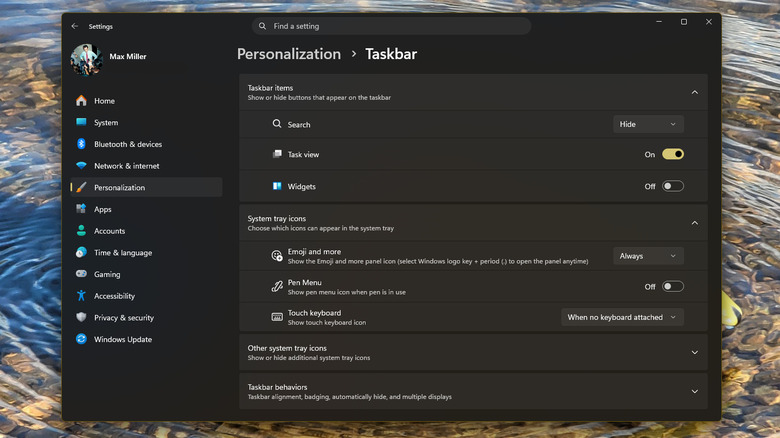
Task: Expand Taskbar behaviors chevron
Action: click(x=694, y=391)
